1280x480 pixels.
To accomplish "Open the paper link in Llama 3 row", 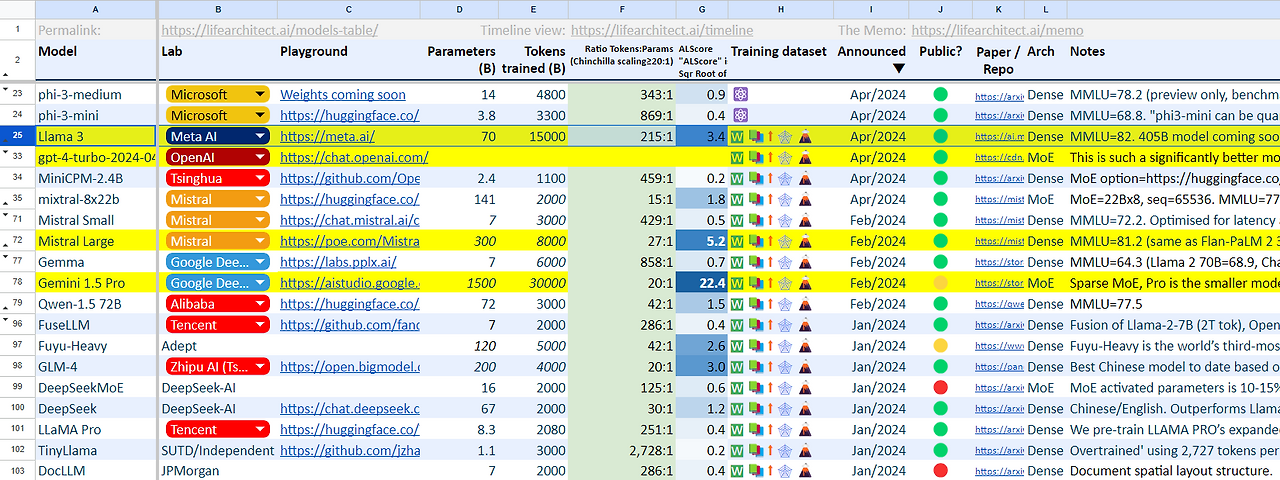I will [x=999, y=136].
